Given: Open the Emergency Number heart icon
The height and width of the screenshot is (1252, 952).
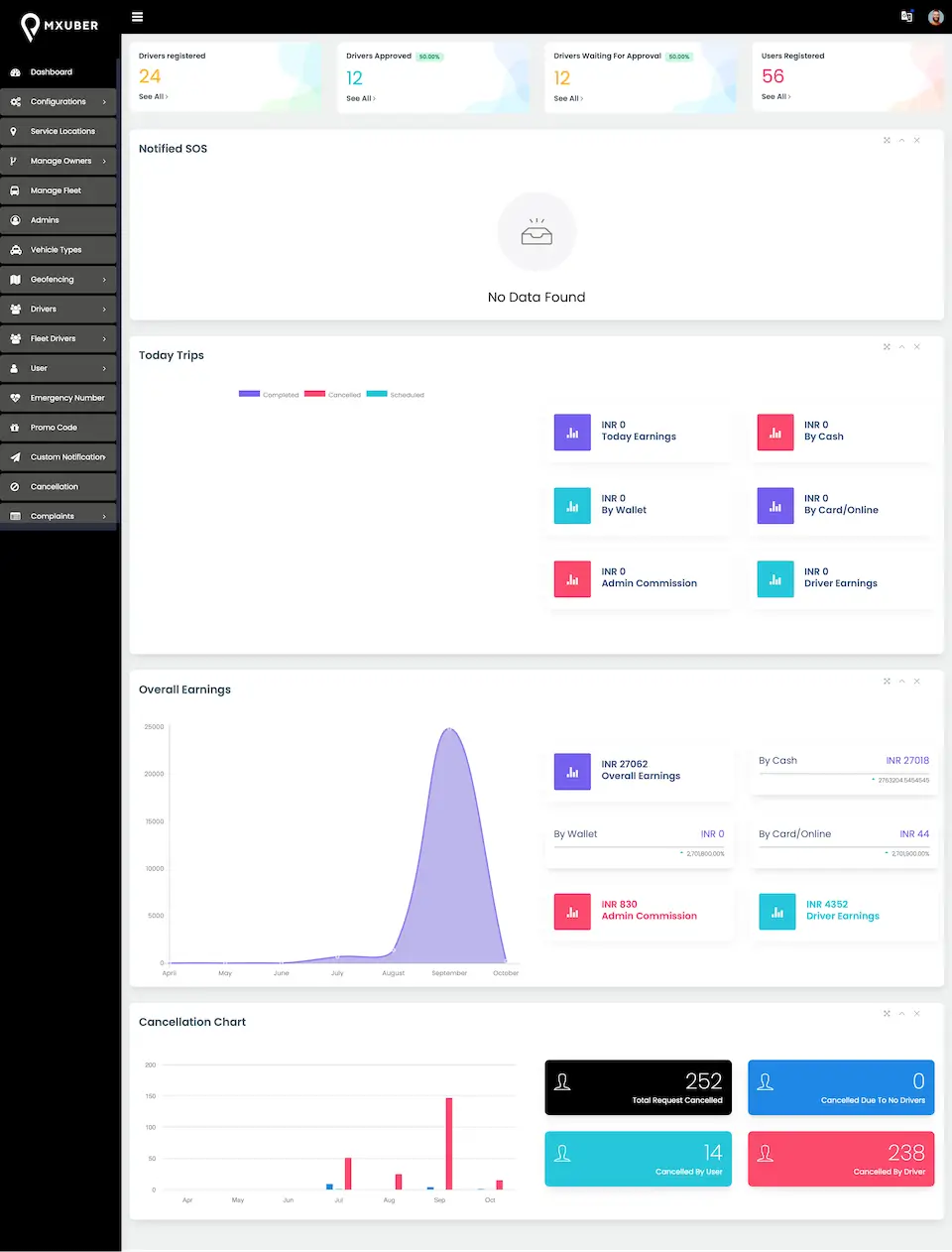Looking at the screenshot, I should (x=16, y=397).
